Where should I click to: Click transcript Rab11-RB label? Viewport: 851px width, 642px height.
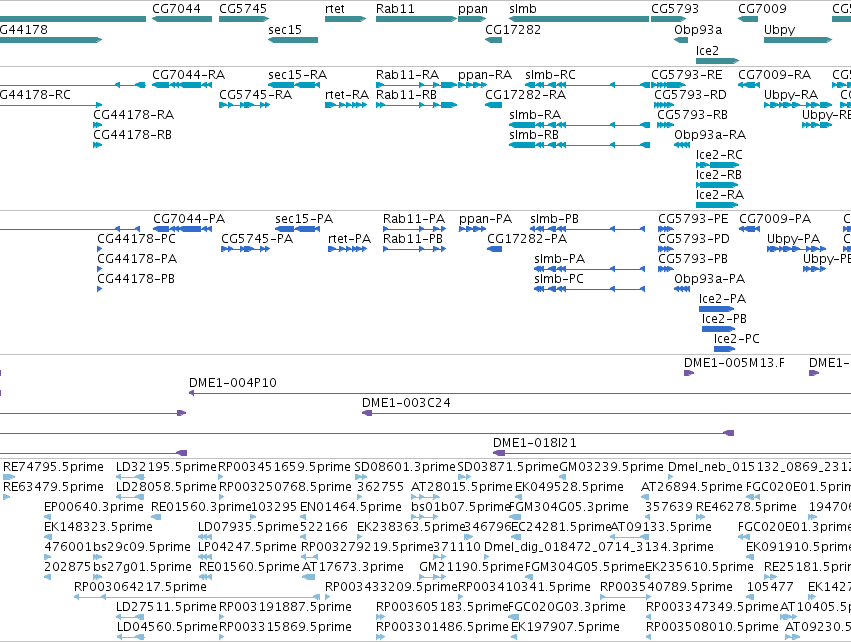point(407,94)
